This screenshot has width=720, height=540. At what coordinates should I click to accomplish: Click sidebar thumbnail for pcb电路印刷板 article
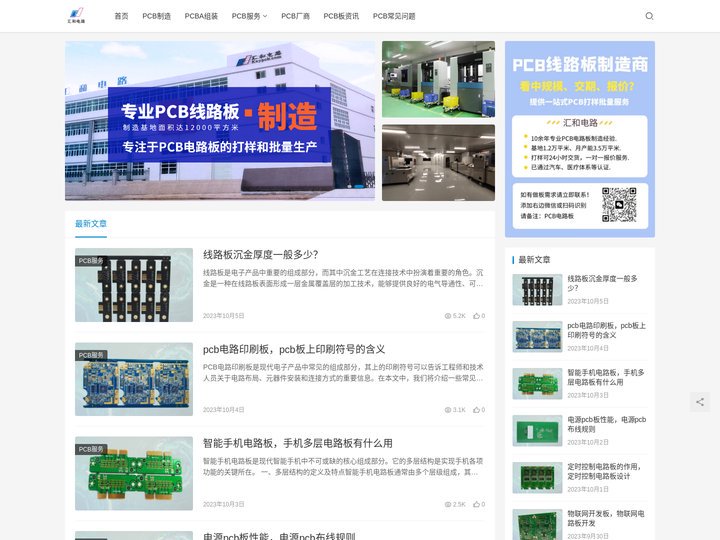(537, 337)
